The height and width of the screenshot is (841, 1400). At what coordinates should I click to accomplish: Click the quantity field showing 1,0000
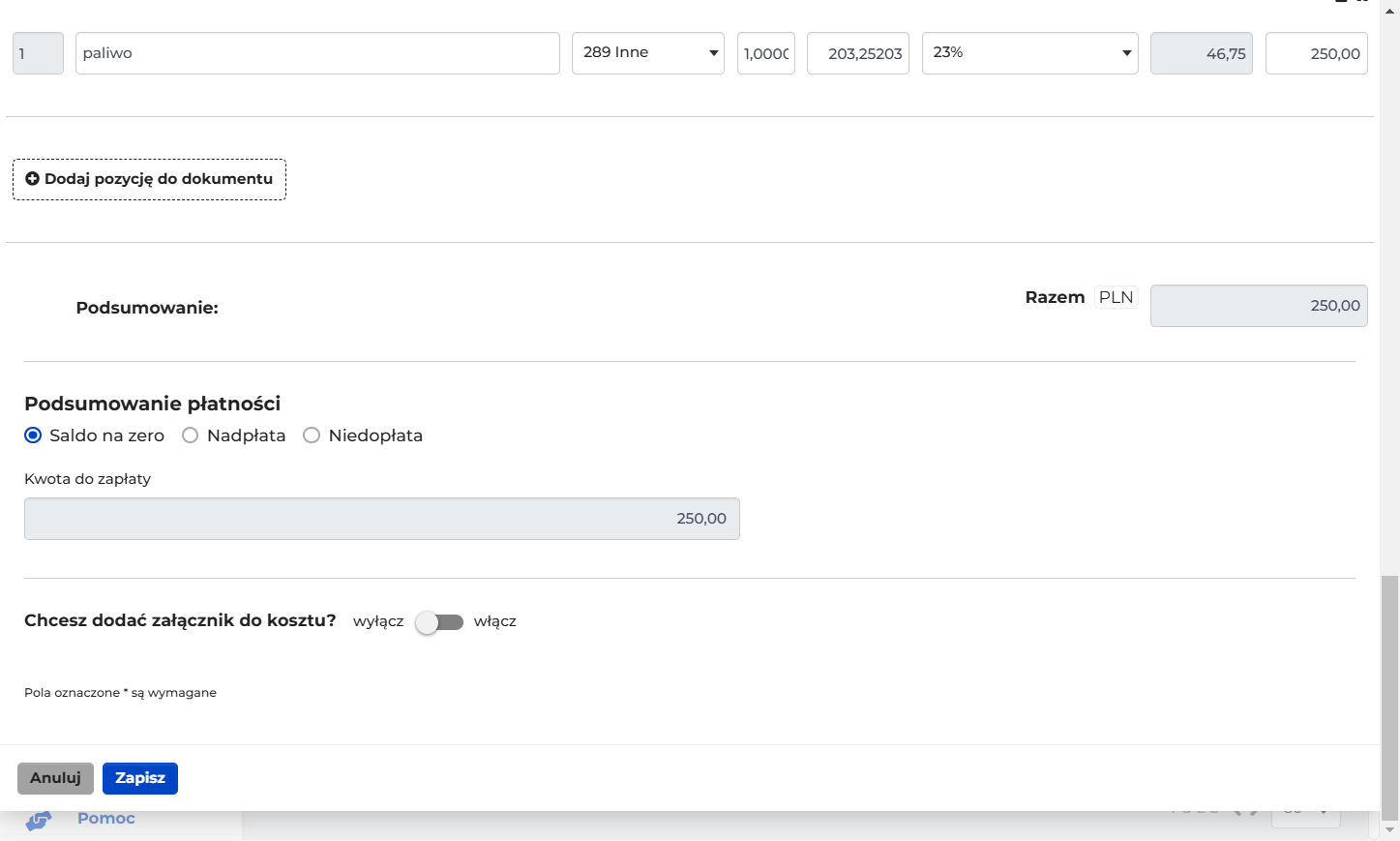pyautogui.click(x=766, y=53)
